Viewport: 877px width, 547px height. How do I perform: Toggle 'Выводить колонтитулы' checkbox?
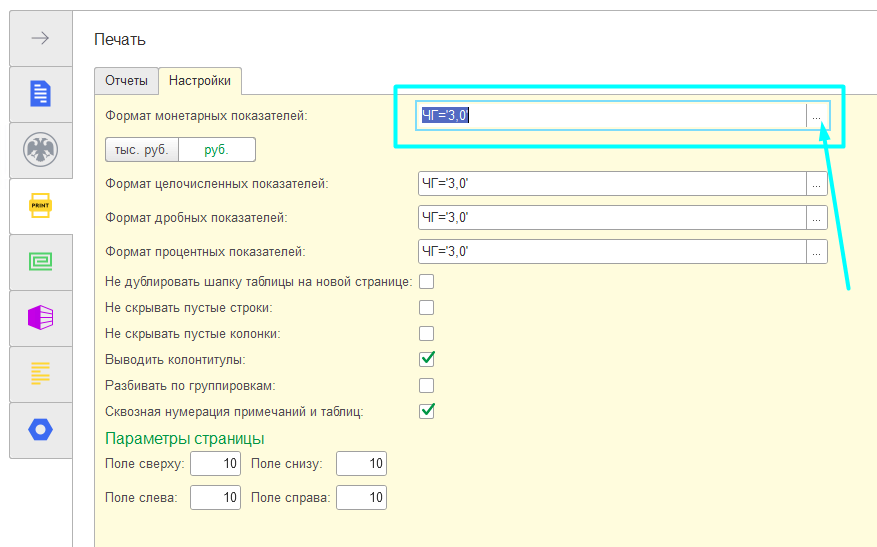[426, 359]
